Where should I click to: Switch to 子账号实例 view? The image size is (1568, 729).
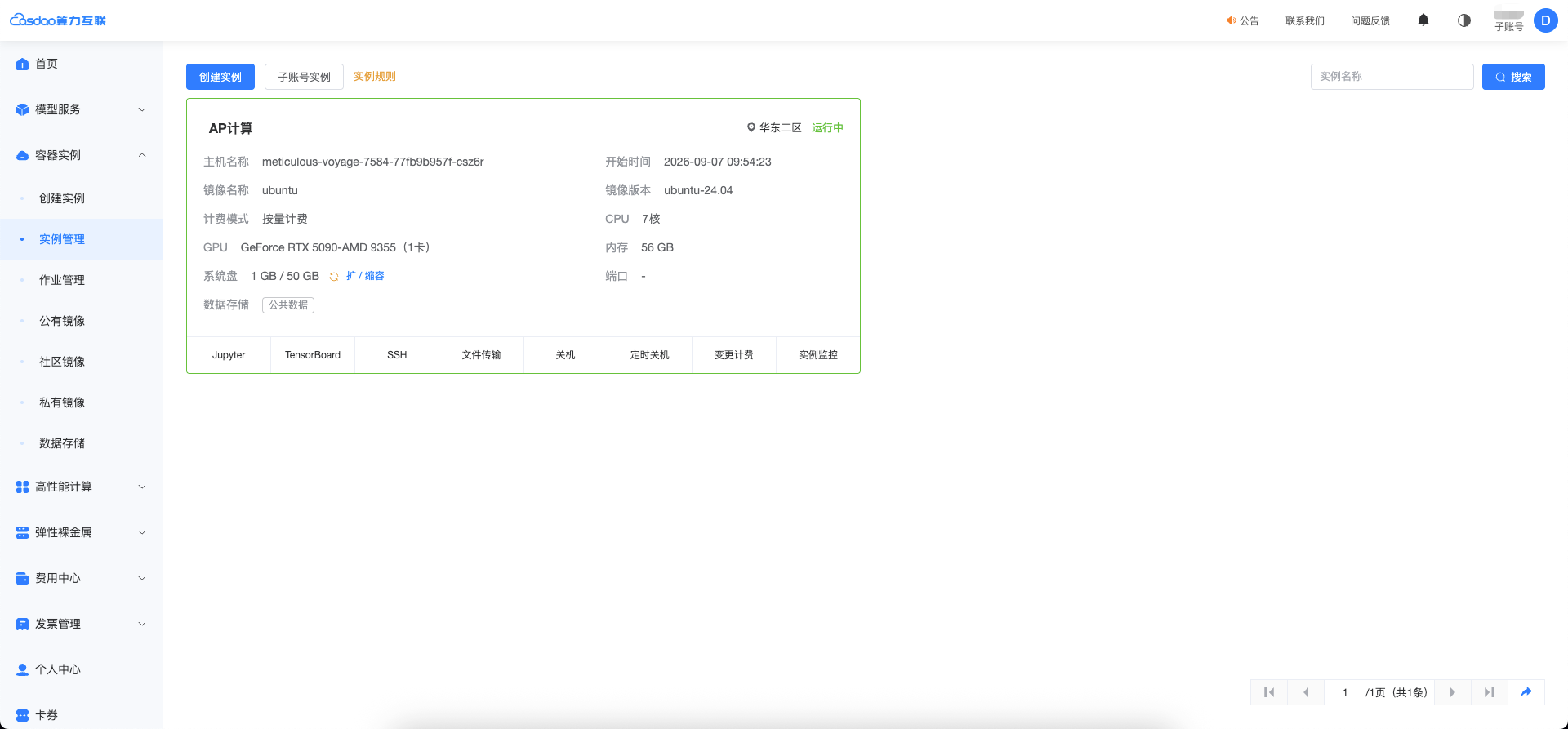tap(305, 77)
